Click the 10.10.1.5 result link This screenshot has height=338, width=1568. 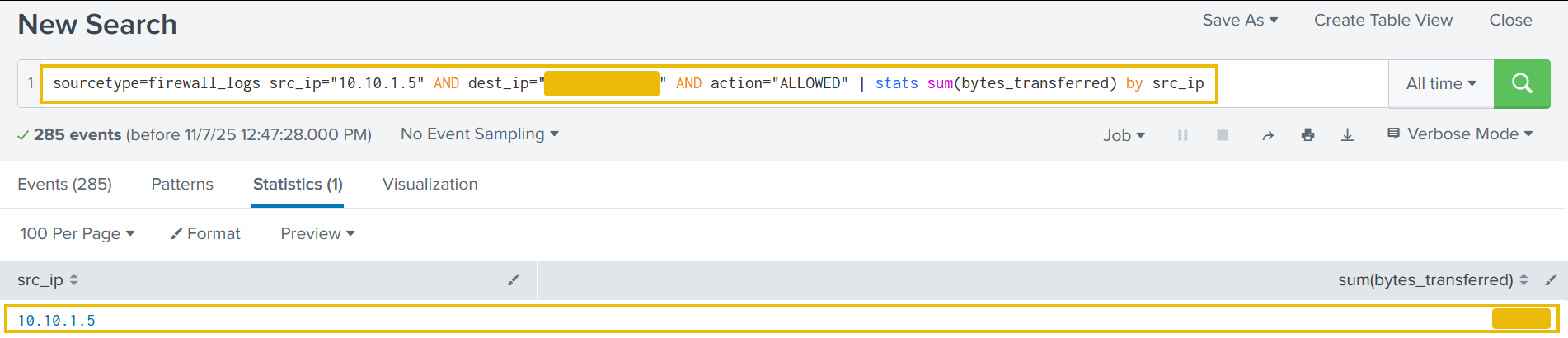point(56,321)
